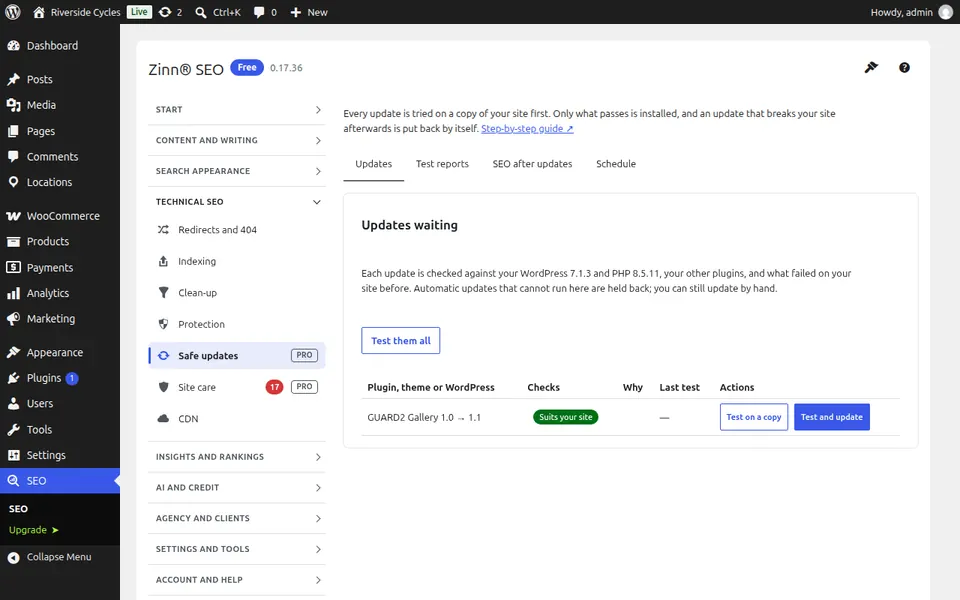The width and height of the screenshot is (960, 600).
Task: Switch to the Test reports tab
Action: pos(442,164)
